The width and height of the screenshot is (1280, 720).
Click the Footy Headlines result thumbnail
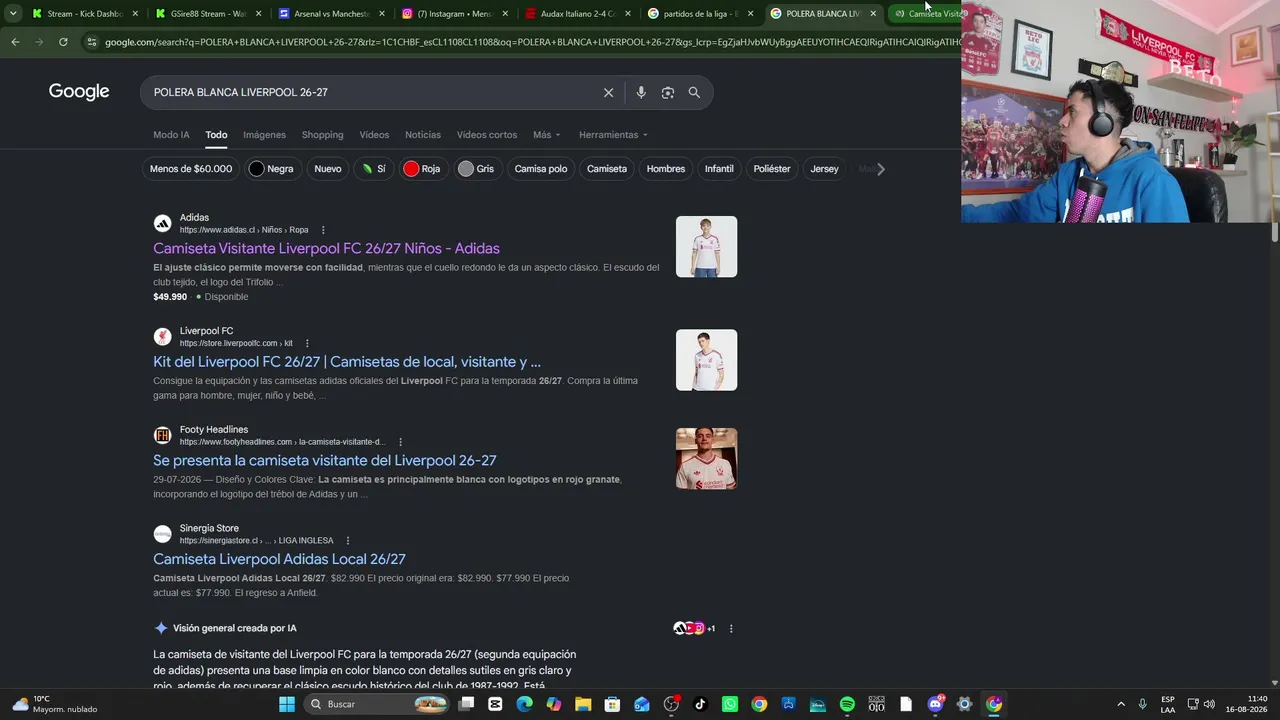pyautogui.click(x=706, y=459)
